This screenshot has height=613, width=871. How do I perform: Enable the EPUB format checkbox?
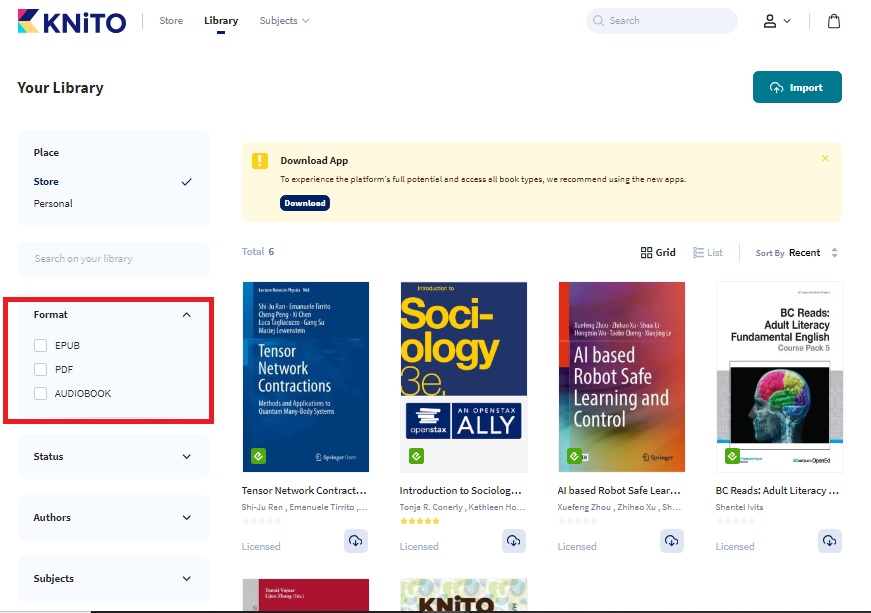(x=41, y=346)
